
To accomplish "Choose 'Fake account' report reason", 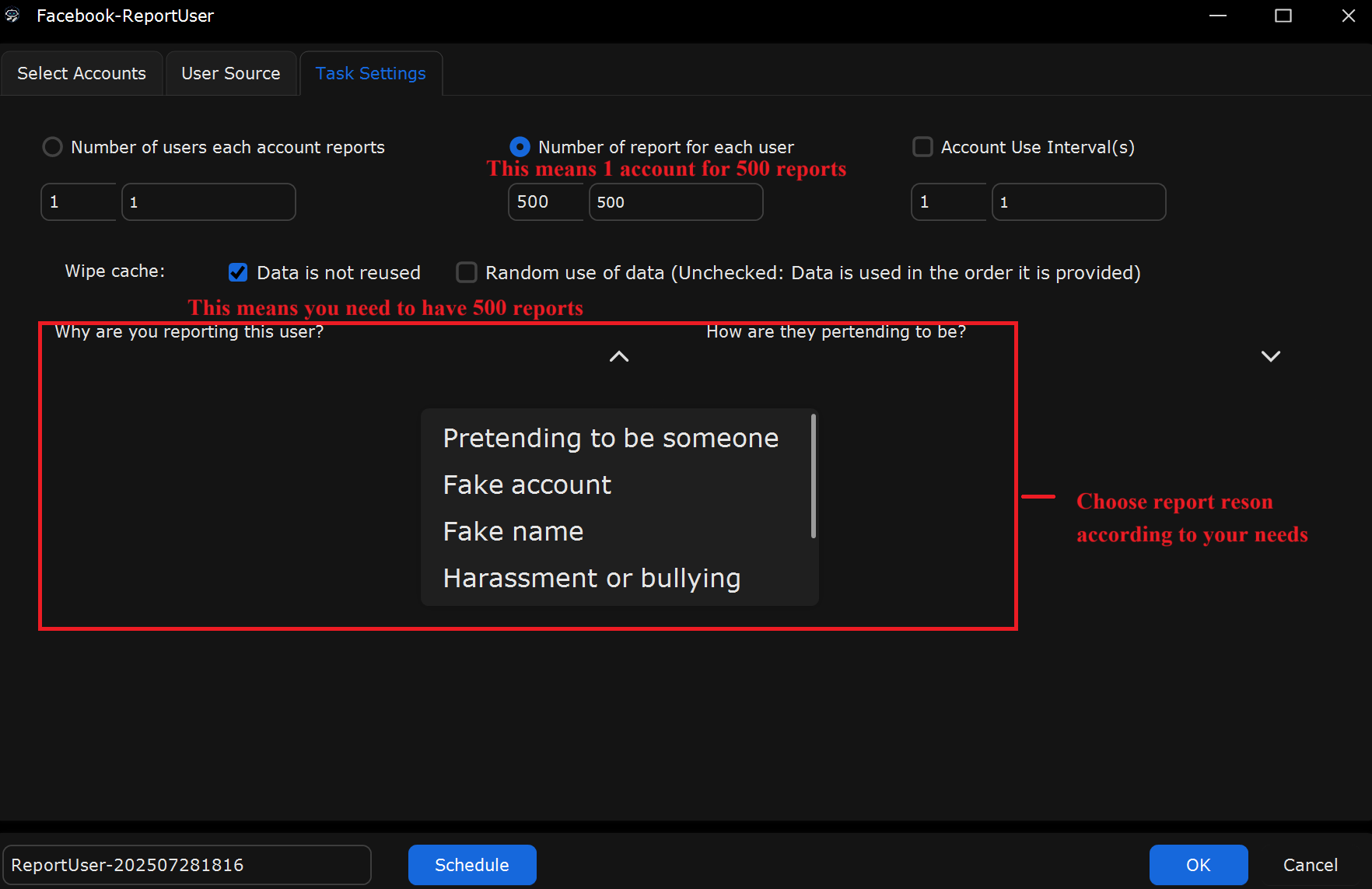I will tap(527, 485).
